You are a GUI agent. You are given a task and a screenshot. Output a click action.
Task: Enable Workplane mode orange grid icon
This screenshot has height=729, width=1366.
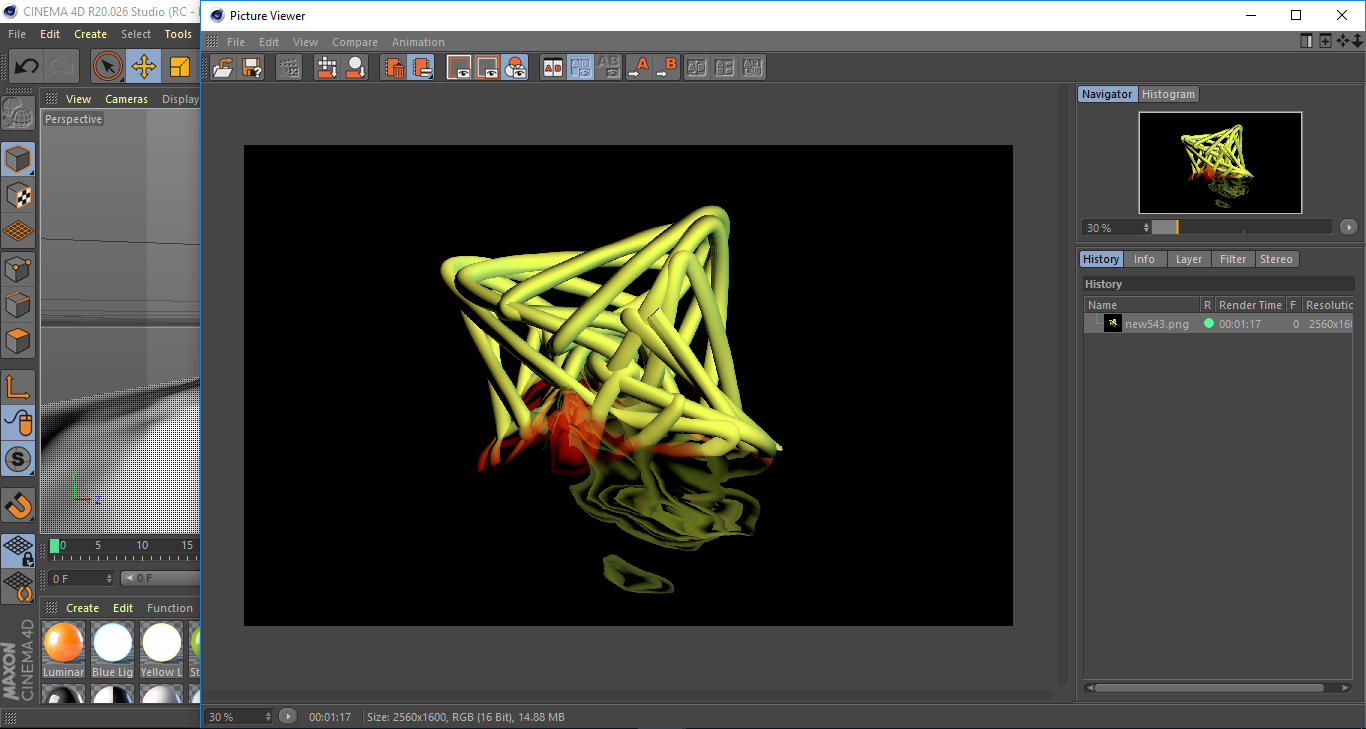point(18,231)
